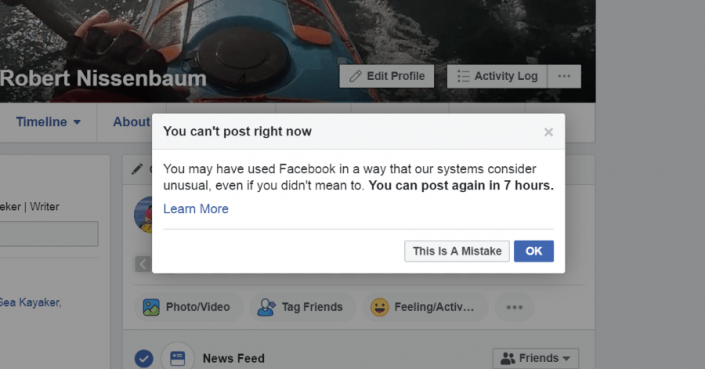
Task: Click the This Is A Mistake button
Action: (457, 251)
